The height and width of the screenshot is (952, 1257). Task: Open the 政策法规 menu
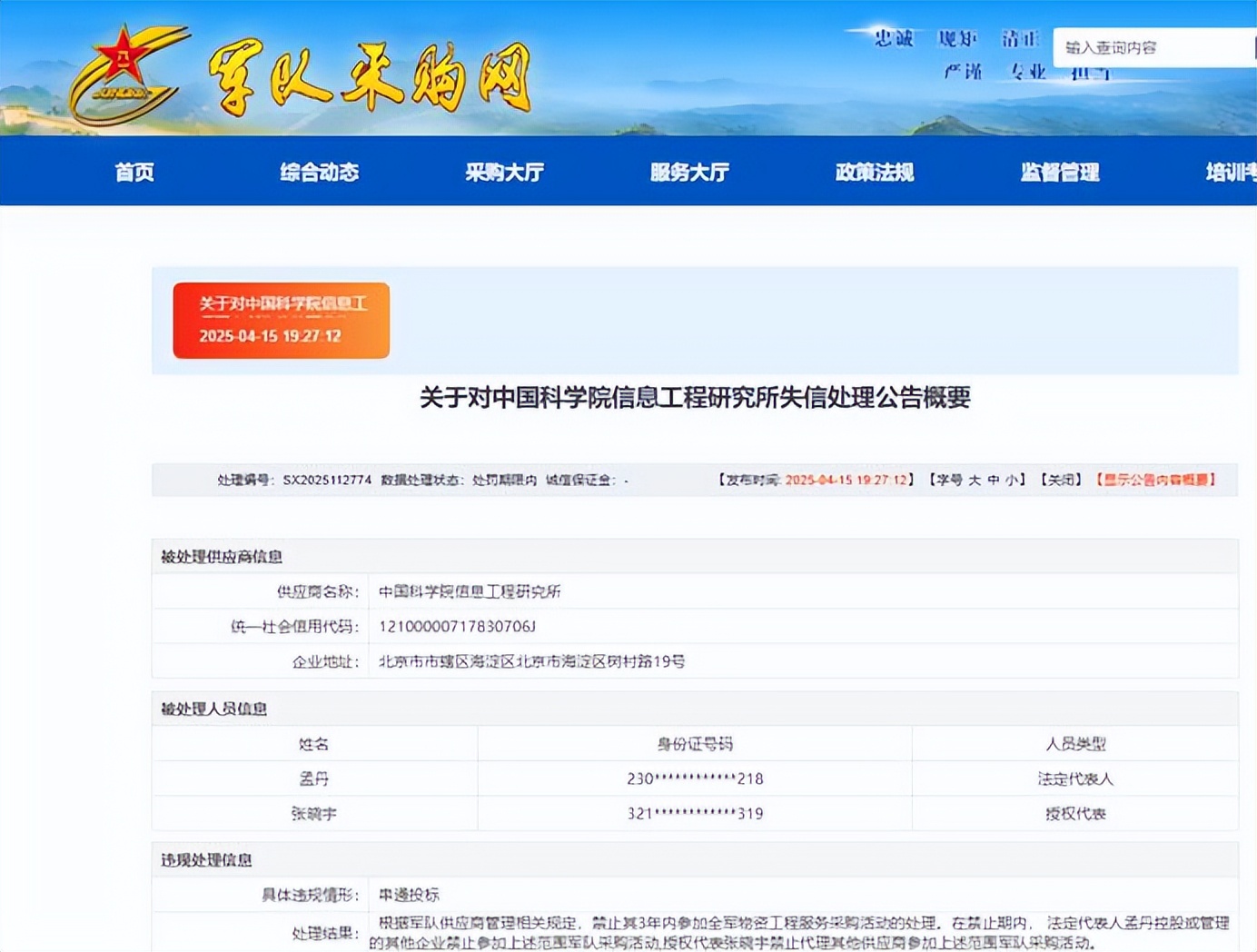875,172
